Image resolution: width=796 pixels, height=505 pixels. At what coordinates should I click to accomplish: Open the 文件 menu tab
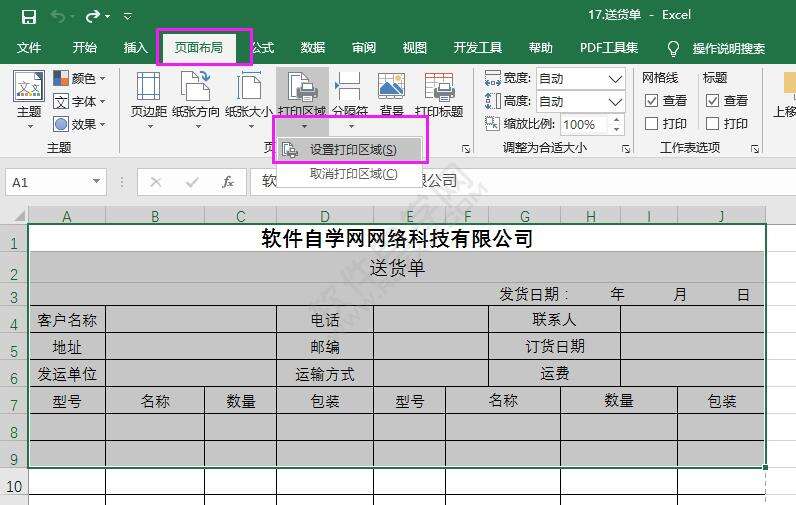(x=29, y=48)
